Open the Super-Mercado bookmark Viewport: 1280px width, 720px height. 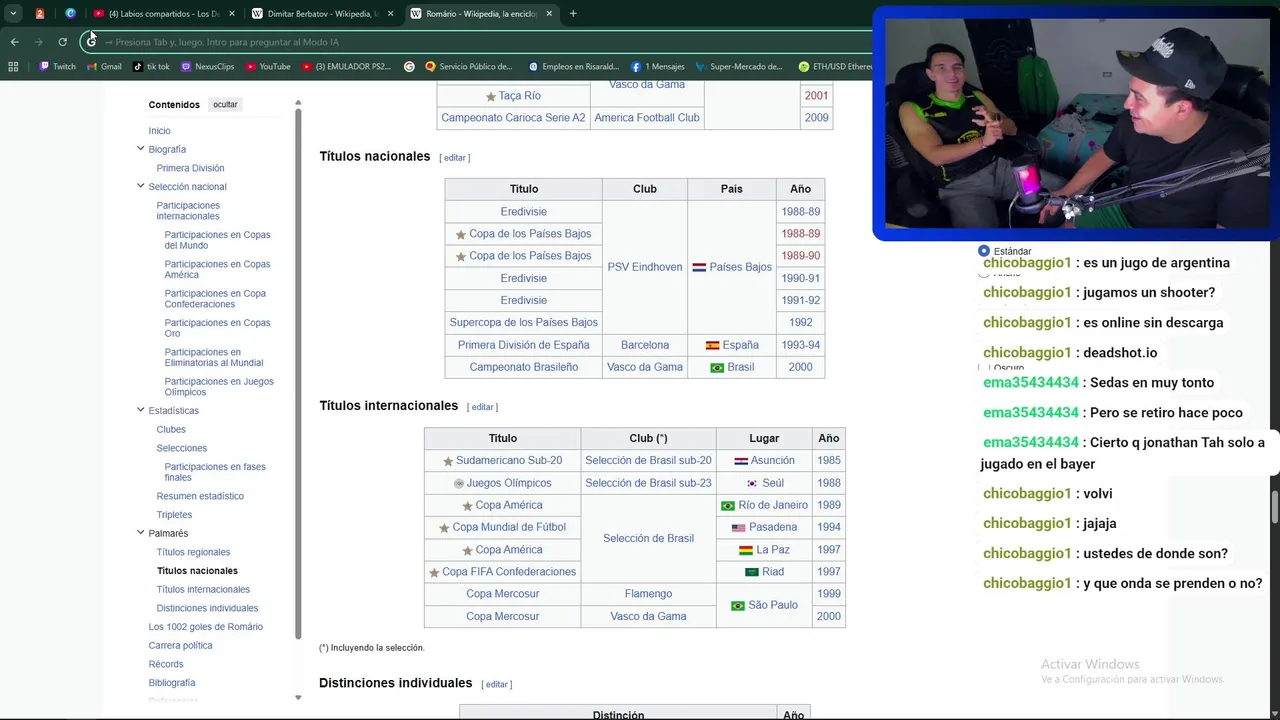tap(739, 67)
